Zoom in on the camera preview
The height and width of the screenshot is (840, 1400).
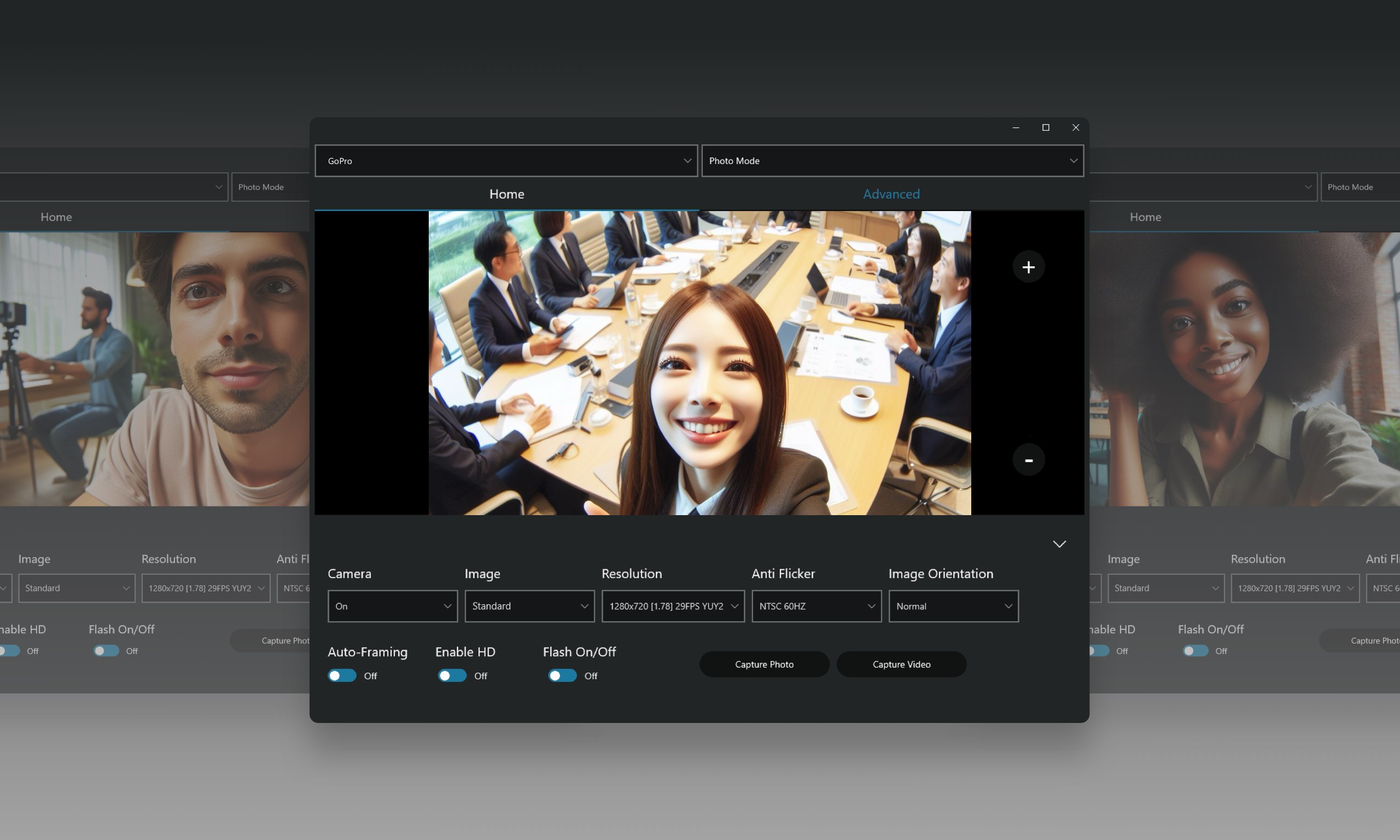[1028, 267]
